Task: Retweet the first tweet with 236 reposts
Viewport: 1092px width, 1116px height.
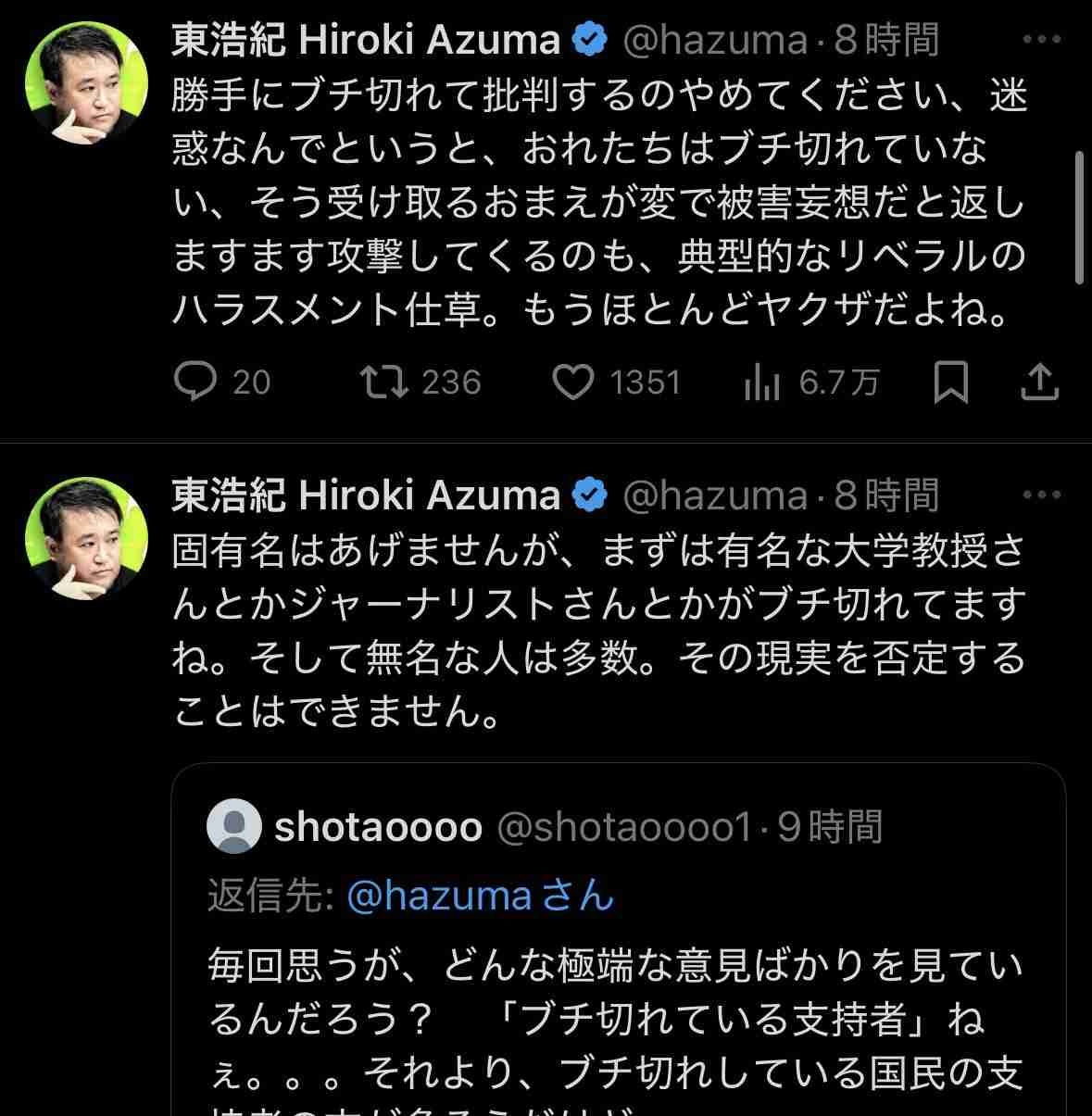Action: pyautogui.click(x=383, y=382)
